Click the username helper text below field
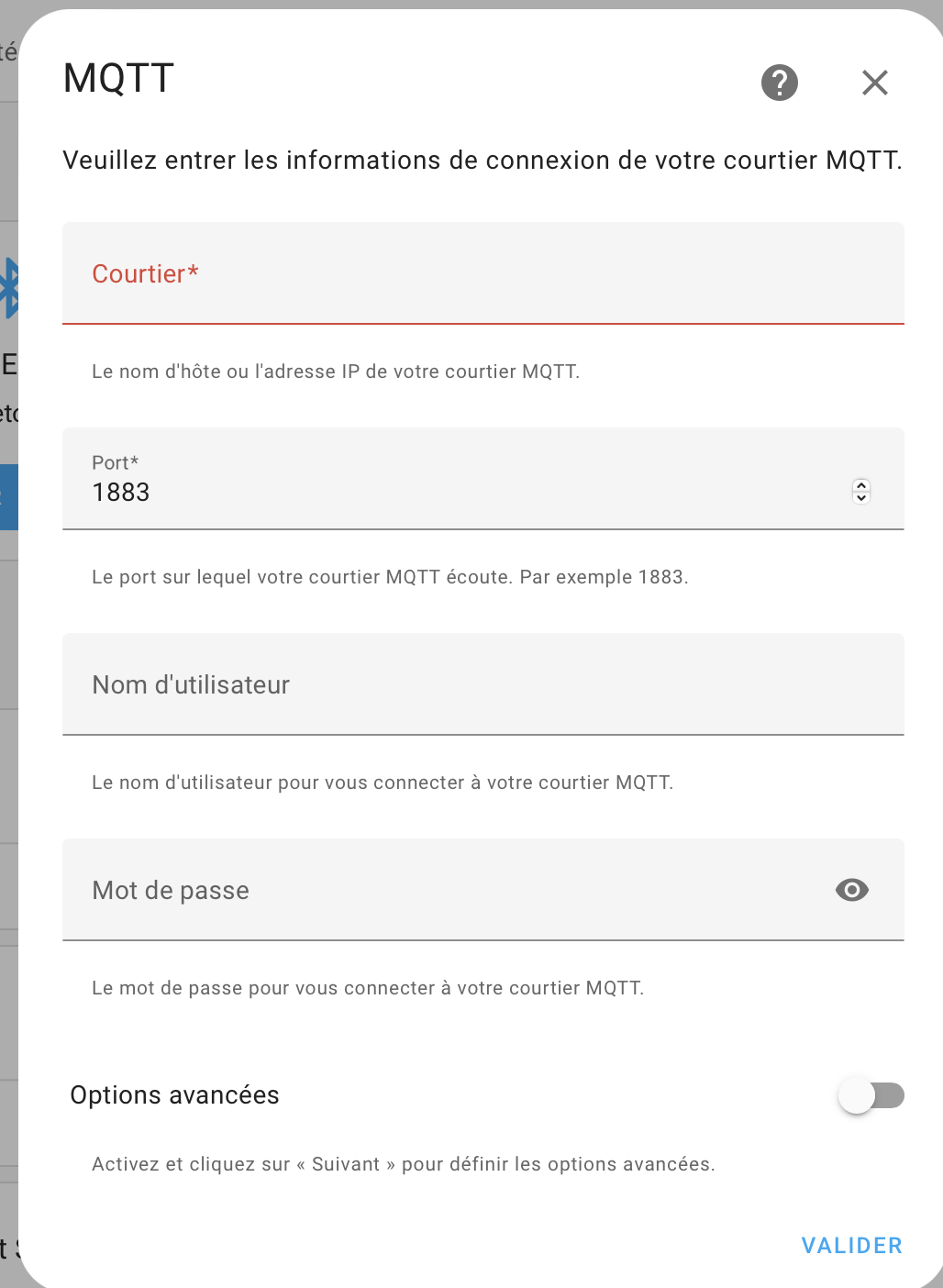The height and width of the screenshot is (1288, 943). point(383,783)
